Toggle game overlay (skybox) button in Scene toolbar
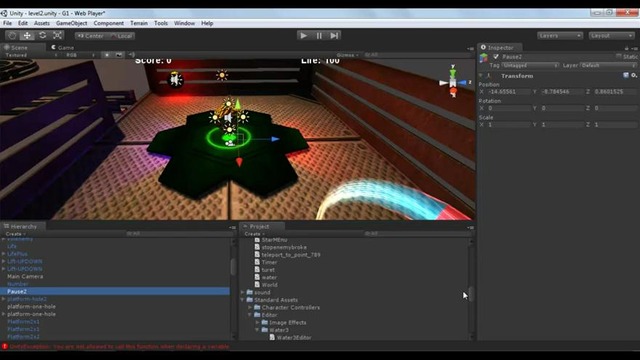 tap(119, 55)
